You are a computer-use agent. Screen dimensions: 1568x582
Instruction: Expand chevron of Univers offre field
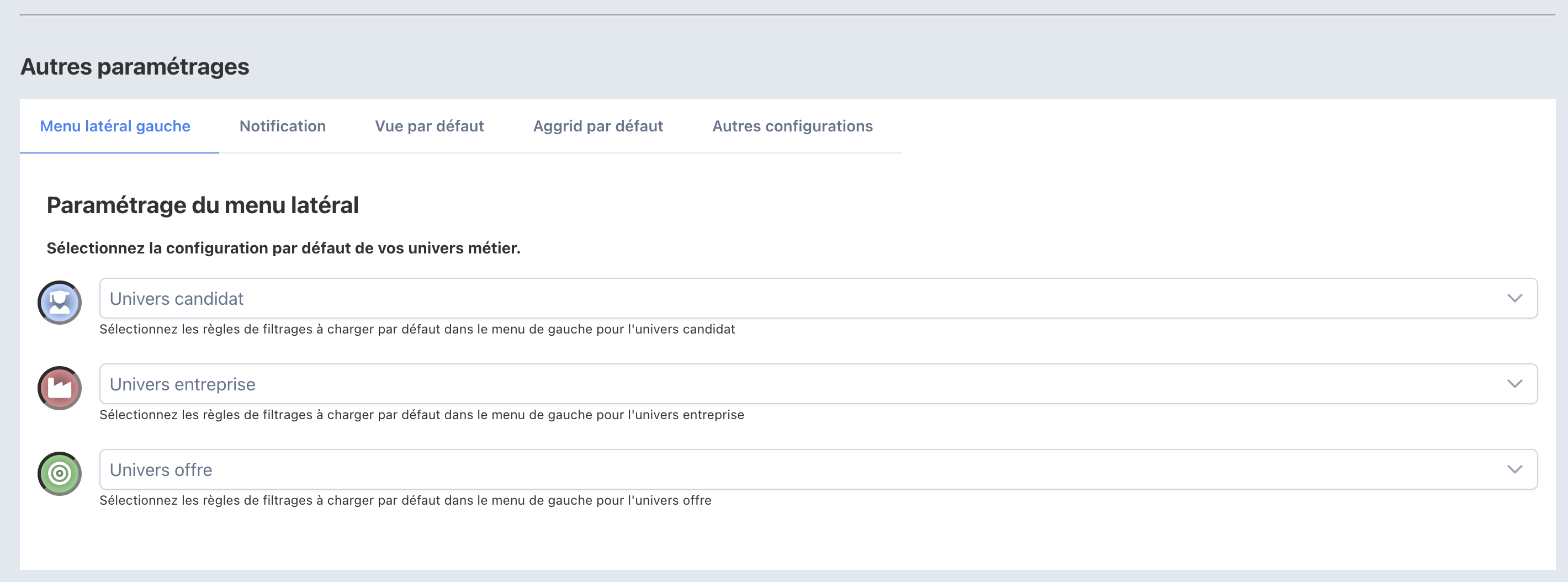[1514, 469]
